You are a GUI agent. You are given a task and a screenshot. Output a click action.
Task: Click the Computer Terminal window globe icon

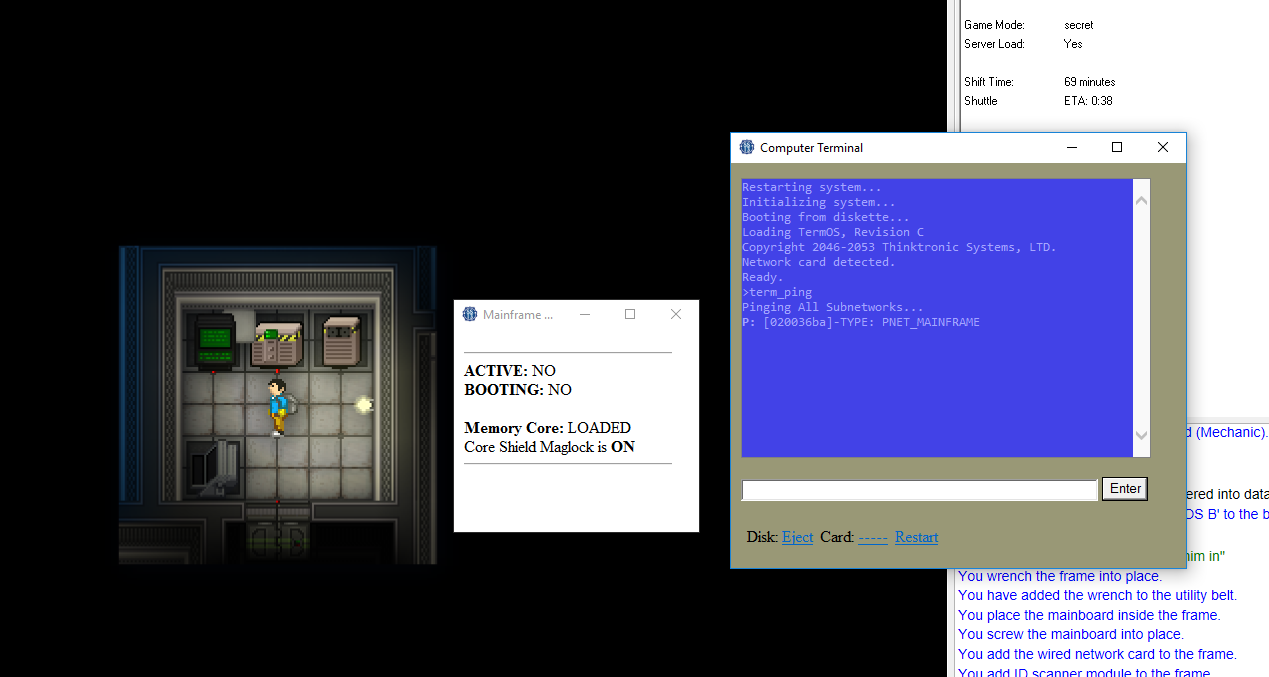(x=747, y=147)
